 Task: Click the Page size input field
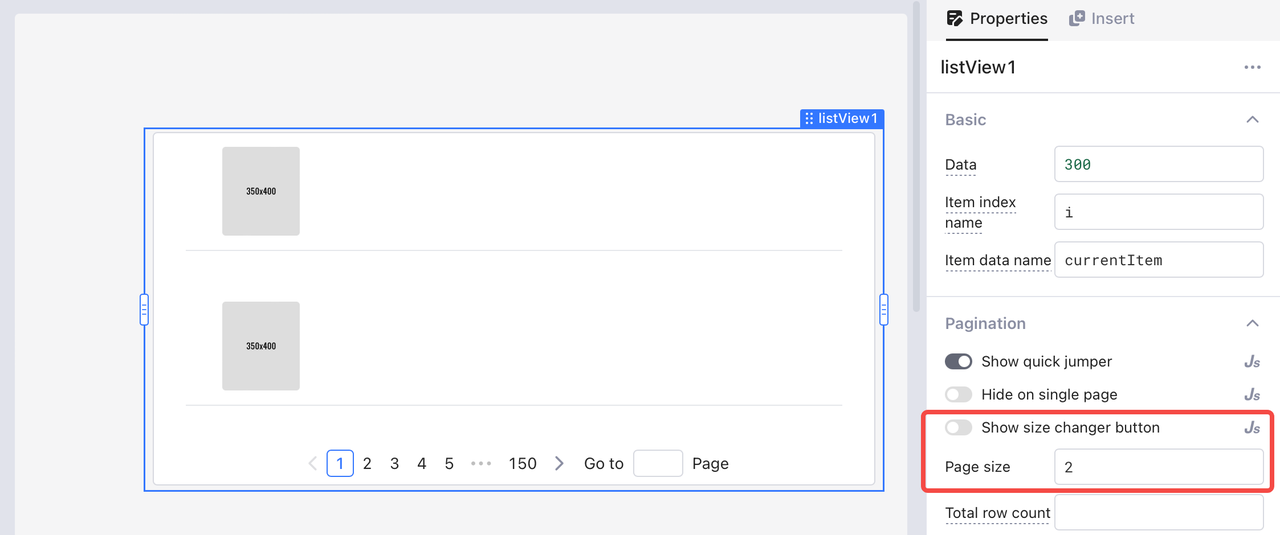pos(1158,467)
